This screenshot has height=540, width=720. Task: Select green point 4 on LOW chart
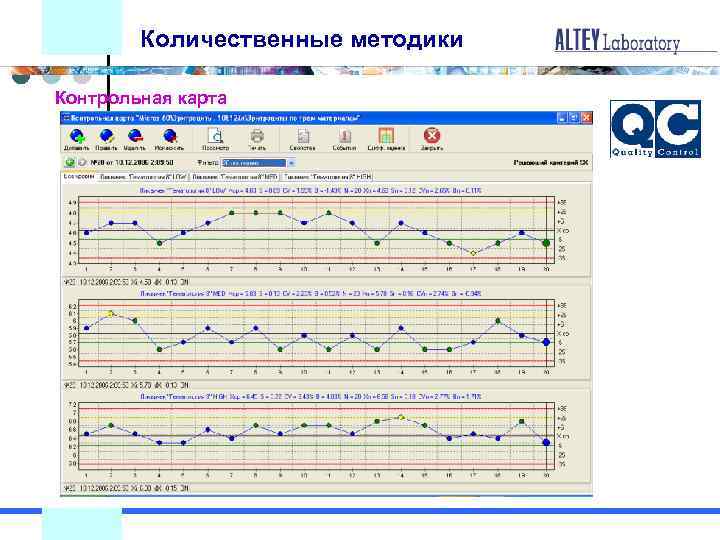tap(159, 243)
